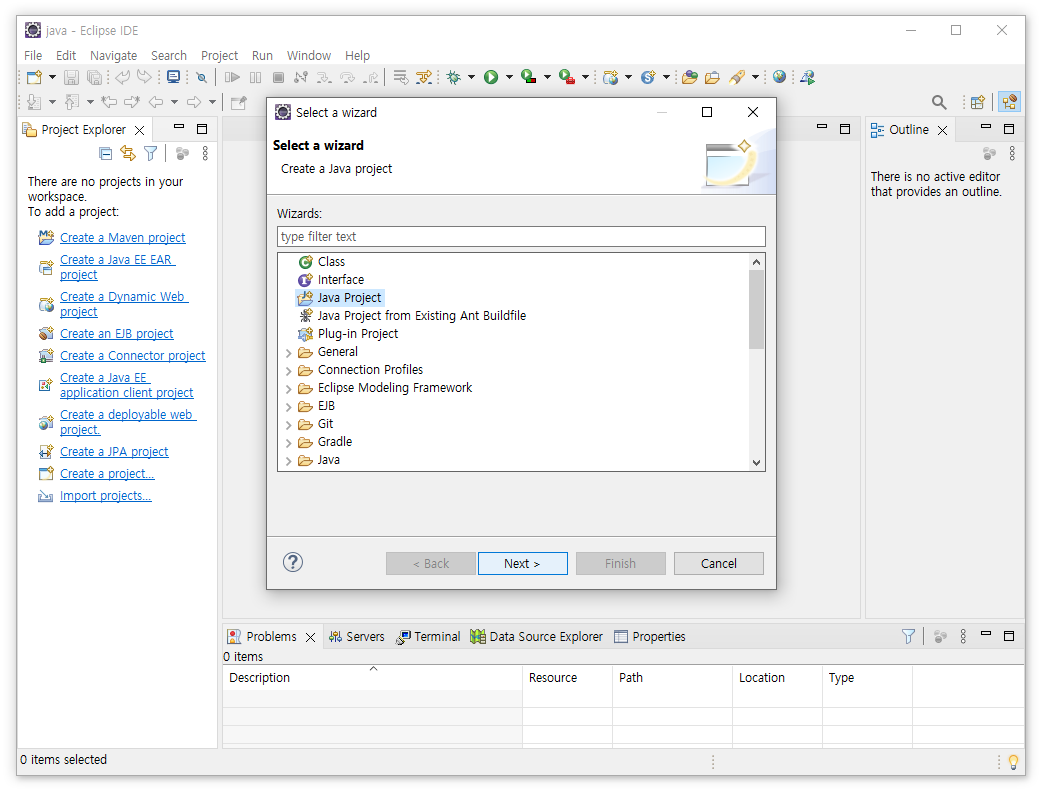
Task: Open the Navigate menu
Action: [113, 55]
